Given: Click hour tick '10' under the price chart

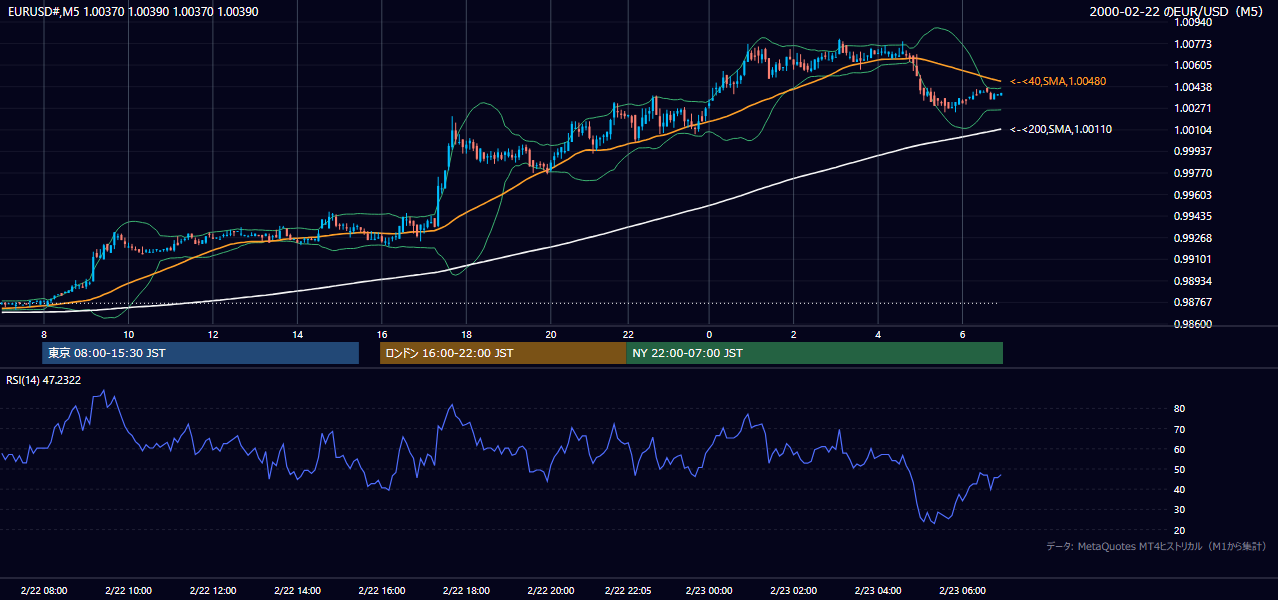Looking at the screenshot, I should click(128, 334).
